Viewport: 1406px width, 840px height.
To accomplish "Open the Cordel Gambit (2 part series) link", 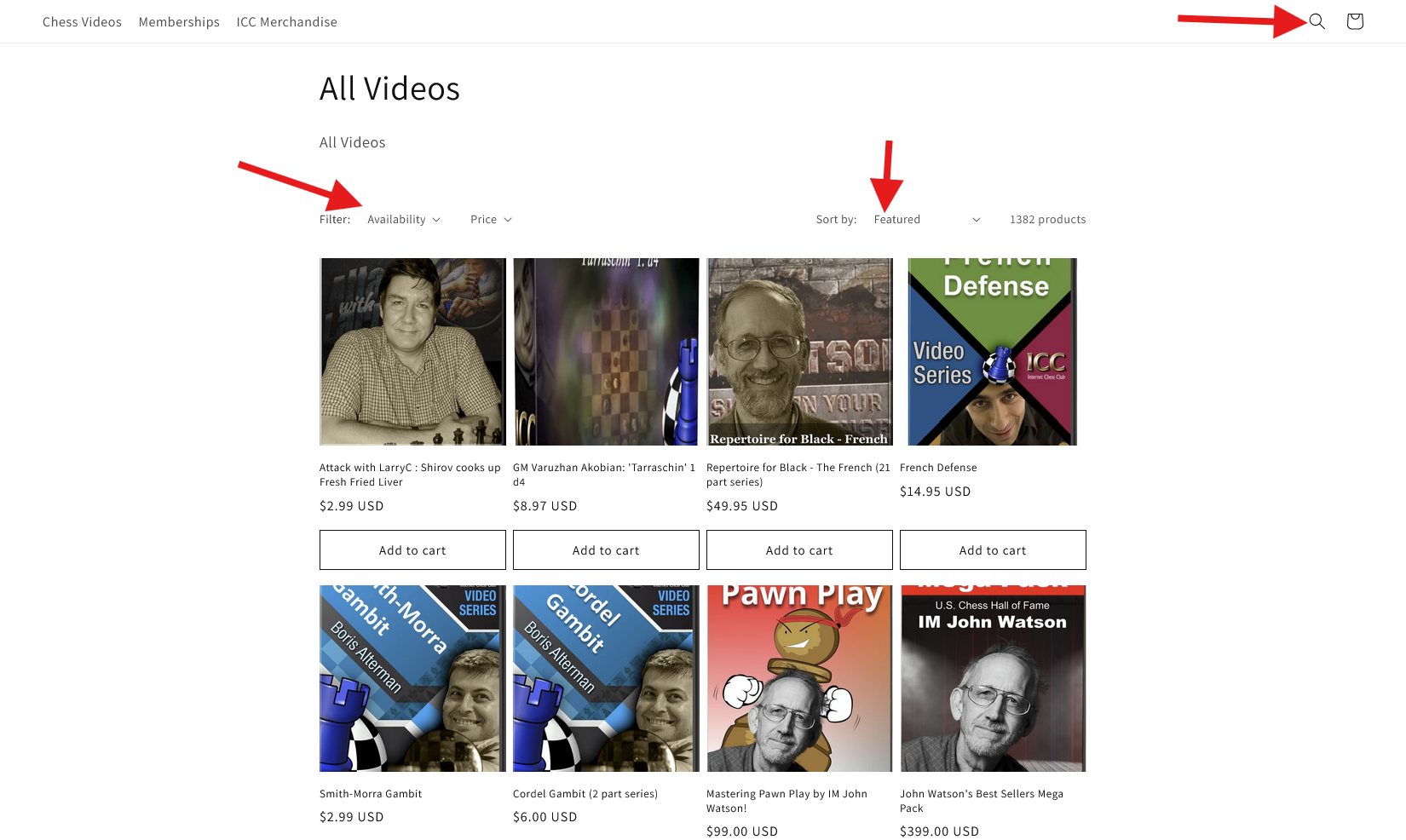I will click(x=585, y=794).
